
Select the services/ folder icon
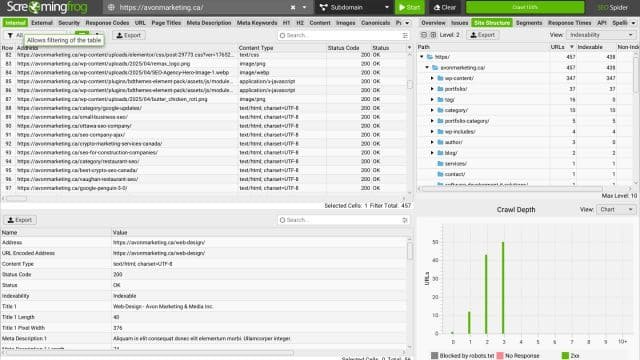[x=440, y=163]
